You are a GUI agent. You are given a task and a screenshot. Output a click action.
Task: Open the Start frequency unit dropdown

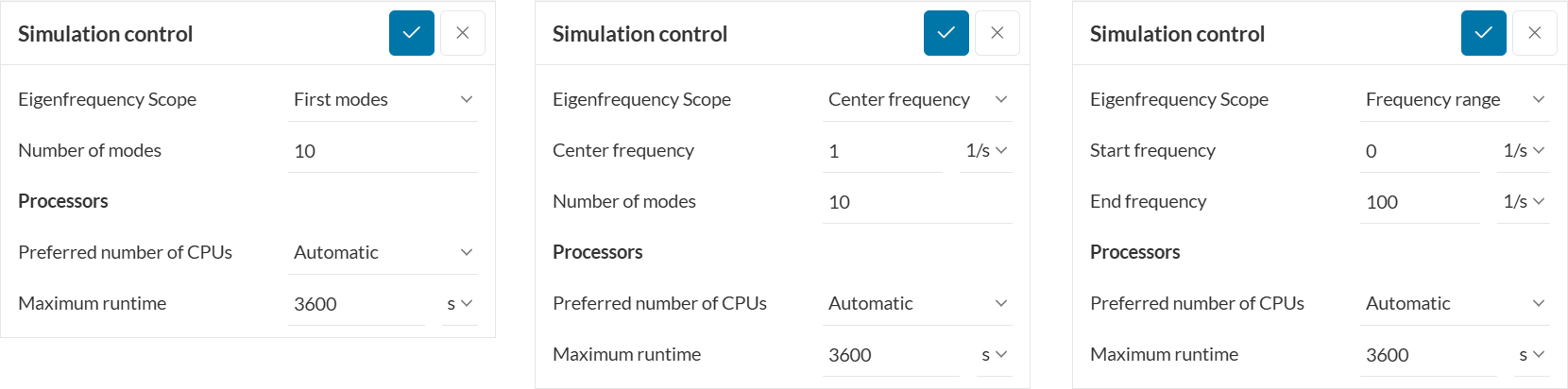[1524, 150]
